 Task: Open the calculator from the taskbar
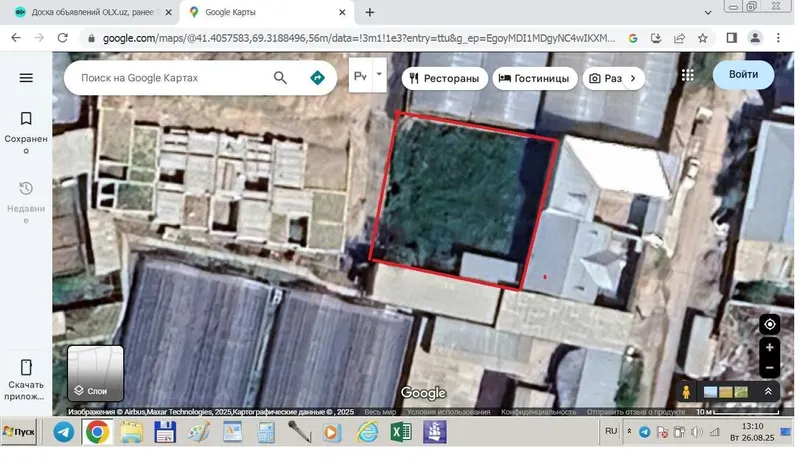tap(266, 432)
